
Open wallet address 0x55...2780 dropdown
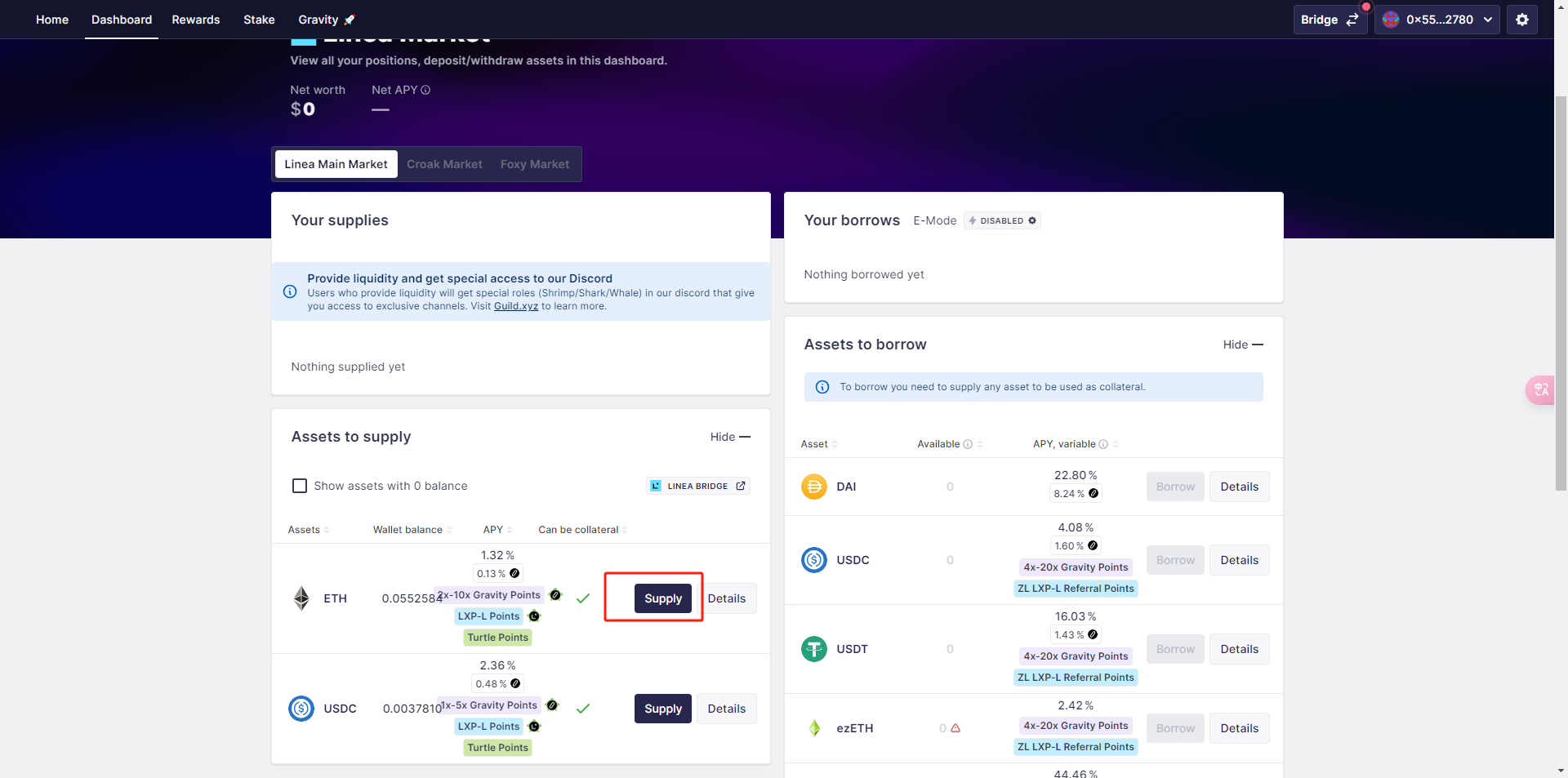point(1437,20)
